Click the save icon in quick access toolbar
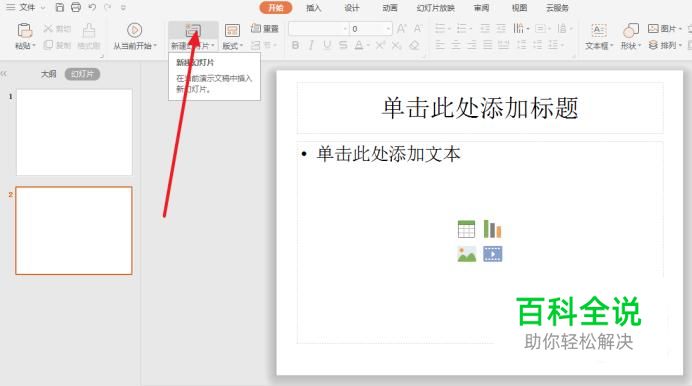Screen dimensions: 692x386 point(60,7)
